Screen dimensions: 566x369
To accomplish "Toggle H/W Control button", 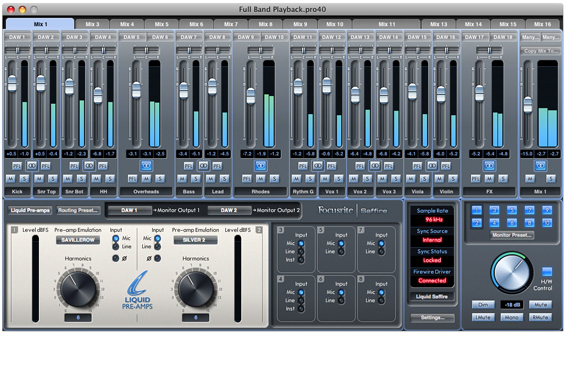I will (547, 271).
